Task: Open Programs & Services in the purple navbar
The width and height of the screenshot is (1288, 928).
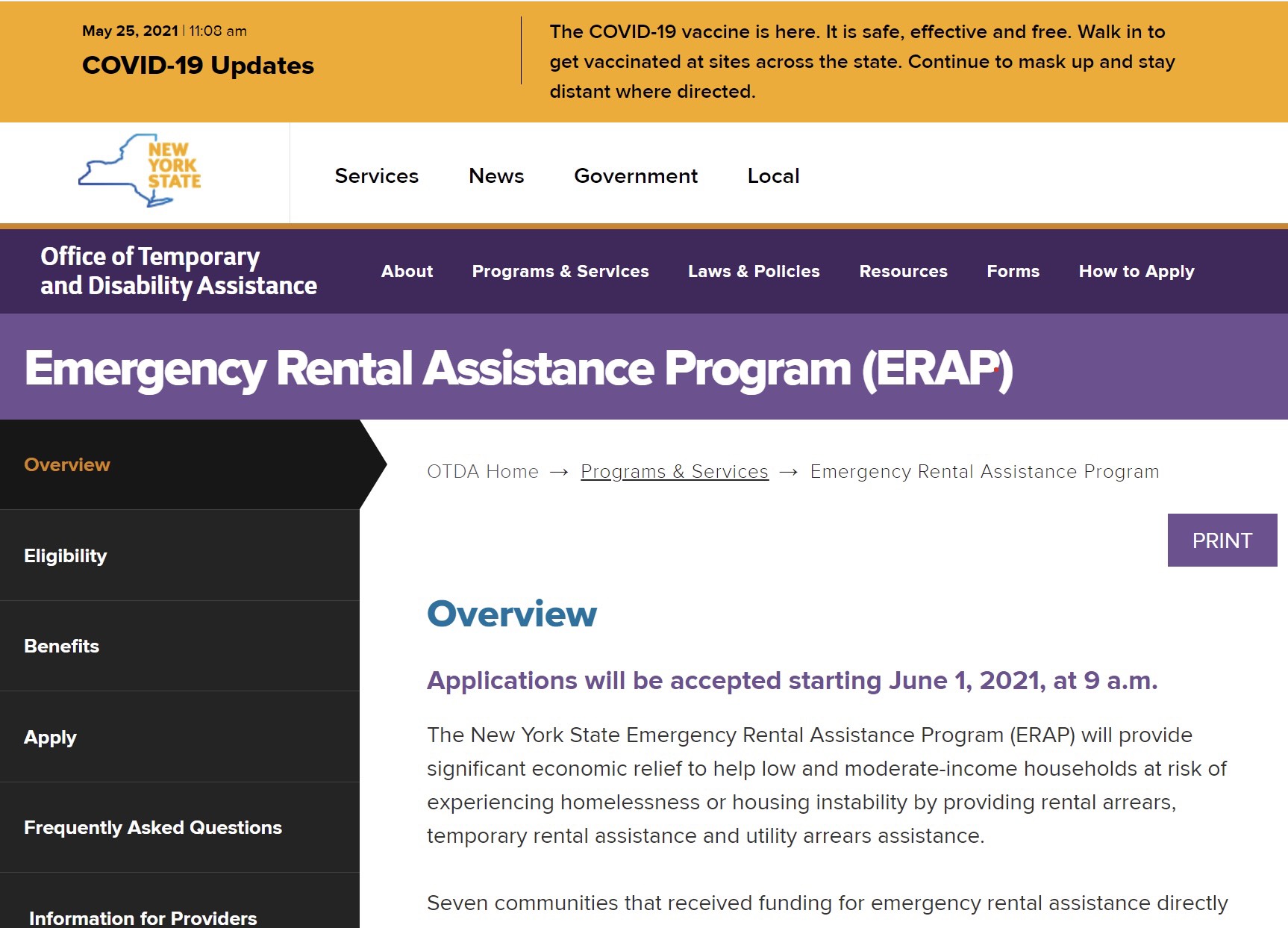Action: tap(560, 271)
